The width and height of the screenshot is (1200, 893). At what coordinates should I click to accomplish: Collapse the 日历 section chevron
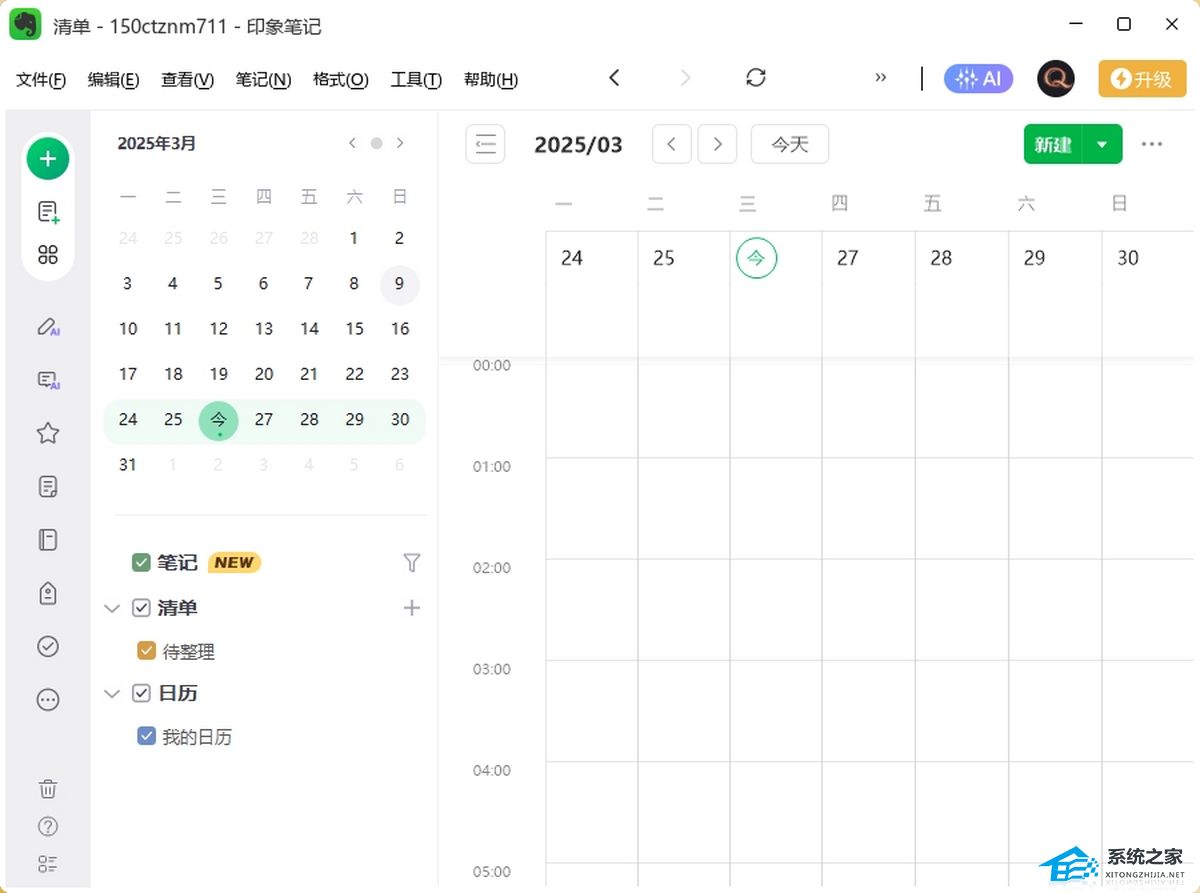pos(112,693)
